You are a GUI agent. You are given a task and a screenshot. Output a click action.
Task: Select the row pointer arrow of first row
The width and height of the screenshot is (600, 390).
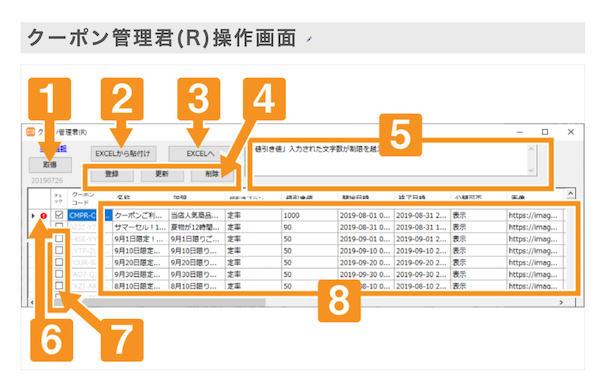33,216
